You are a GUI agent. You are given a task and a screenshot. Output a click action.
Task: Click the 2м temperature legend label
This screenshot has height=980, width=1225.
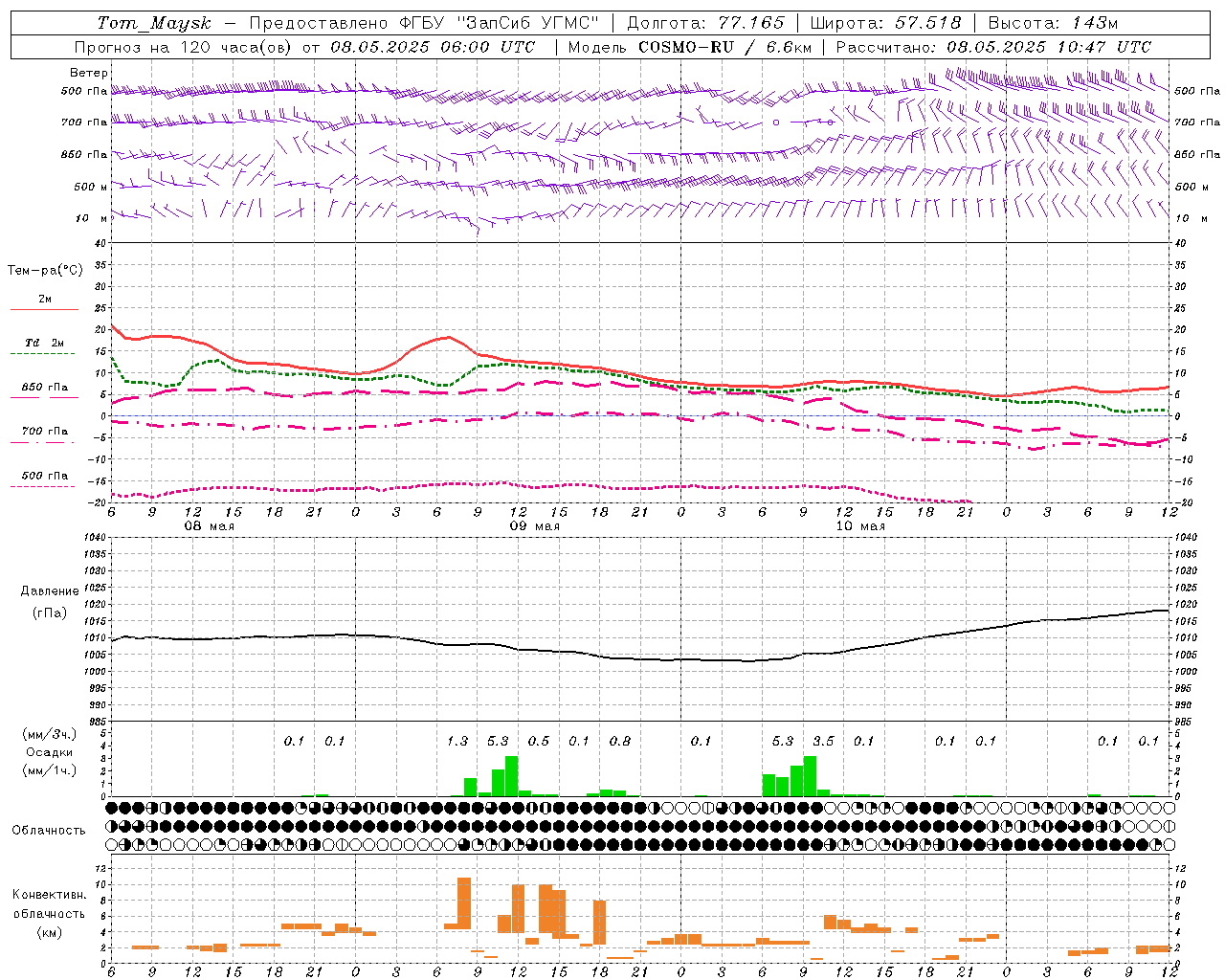45,299
